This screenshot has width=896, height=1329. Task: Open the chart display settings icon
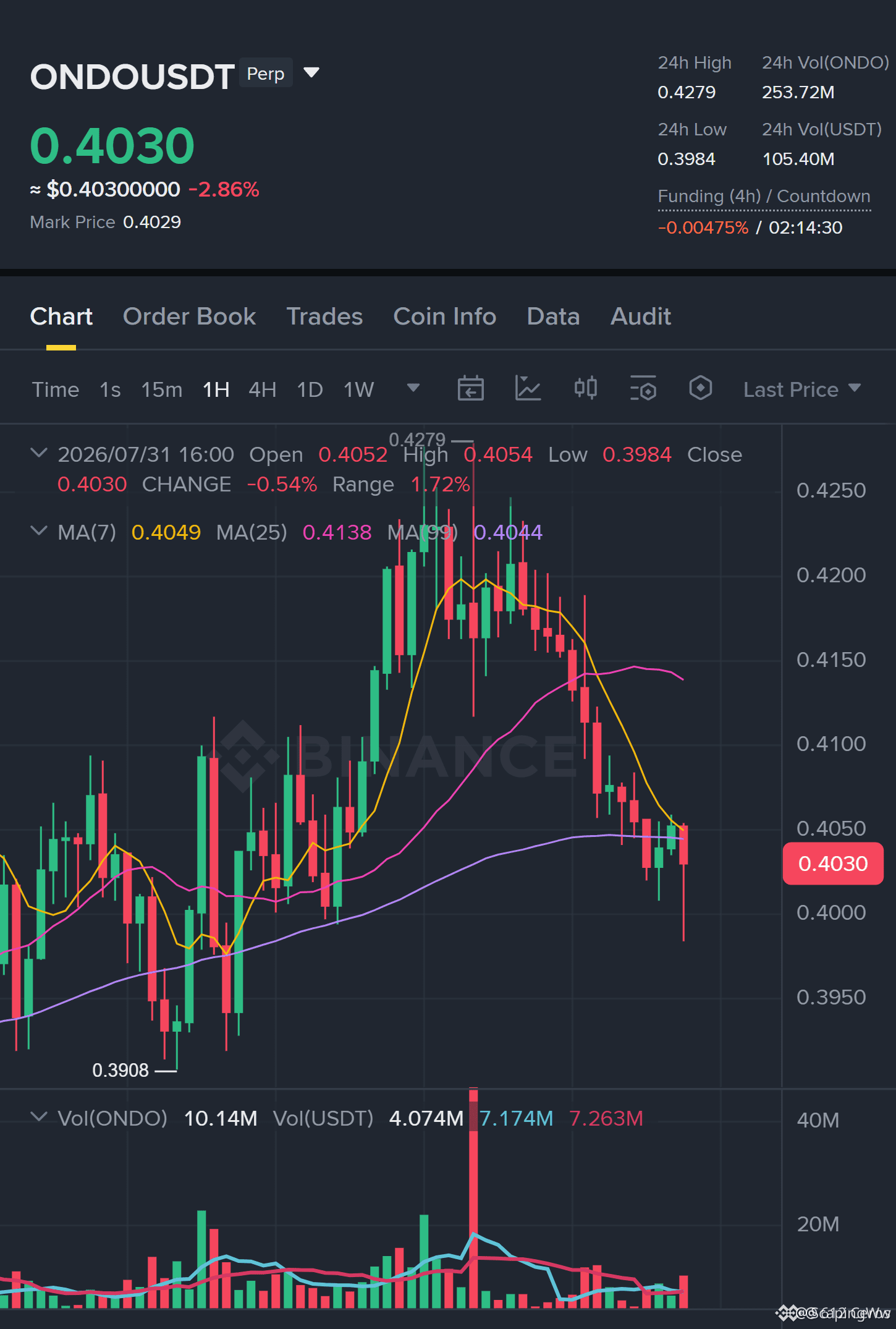tap(643, 389)
